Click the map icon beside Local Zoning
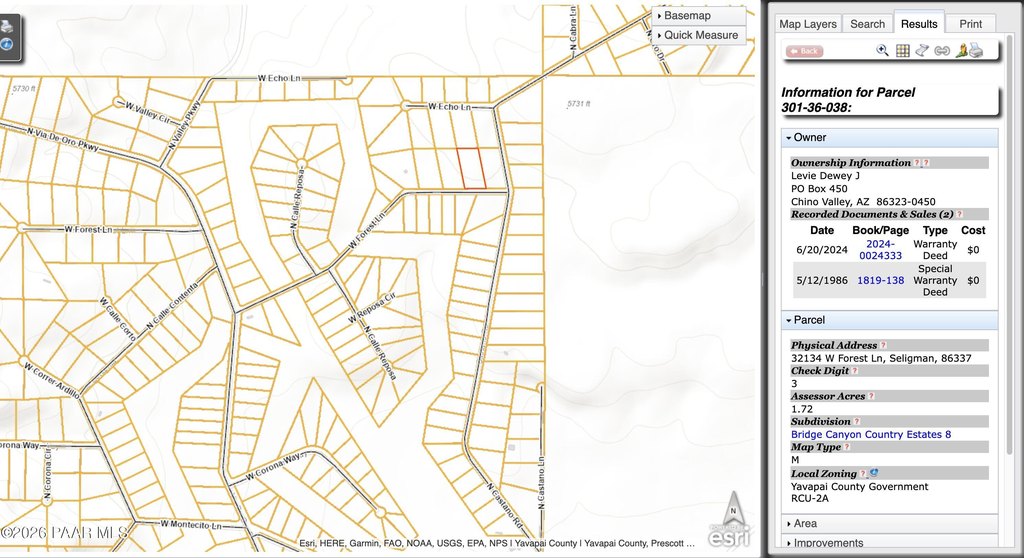 pos(872,473)
